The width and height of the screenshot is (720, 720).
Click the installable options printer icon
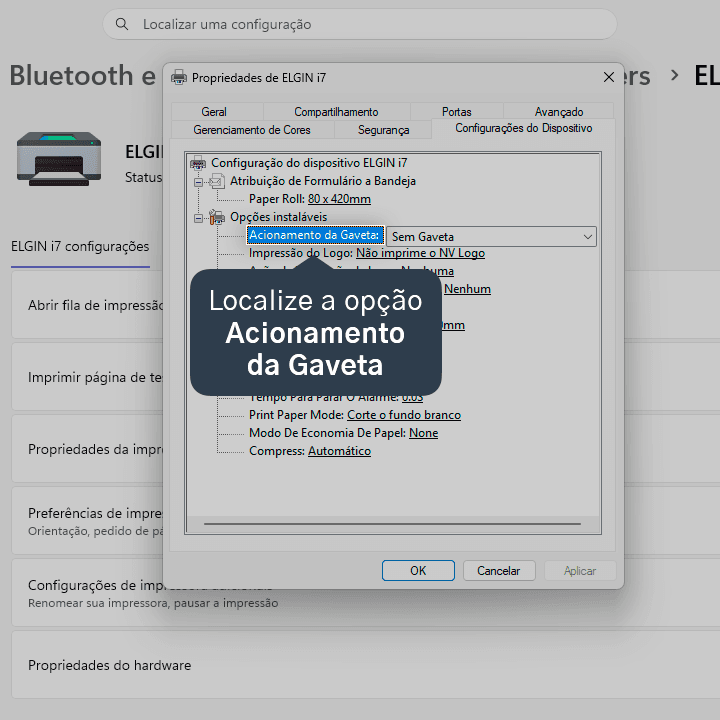pyautogui.click(x=217, y=217)
